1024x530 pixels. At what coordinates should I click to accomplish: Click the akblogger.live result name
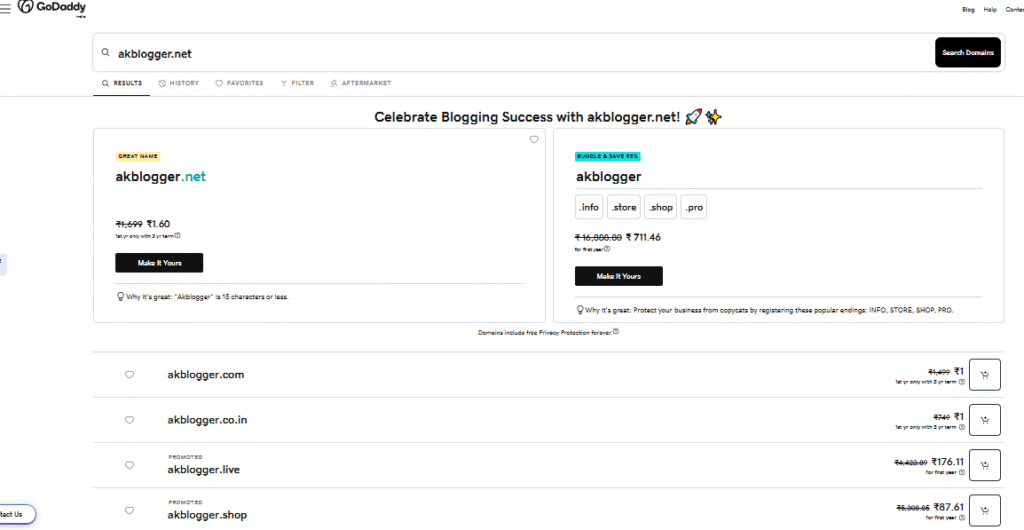[203, 469]
